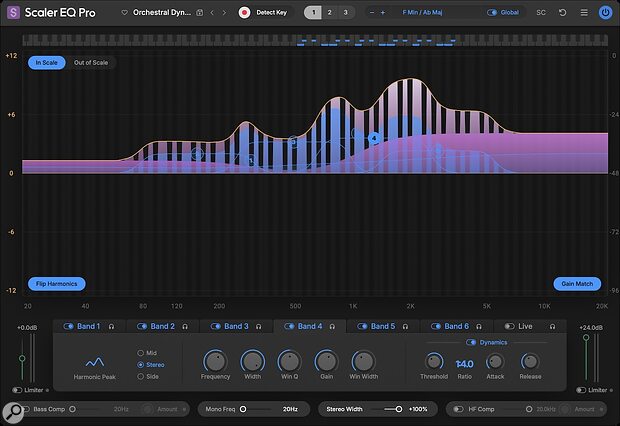The height and width of the screenshot is (426, 620).
Task: Click the output gain fader handle
Action: 586,338
